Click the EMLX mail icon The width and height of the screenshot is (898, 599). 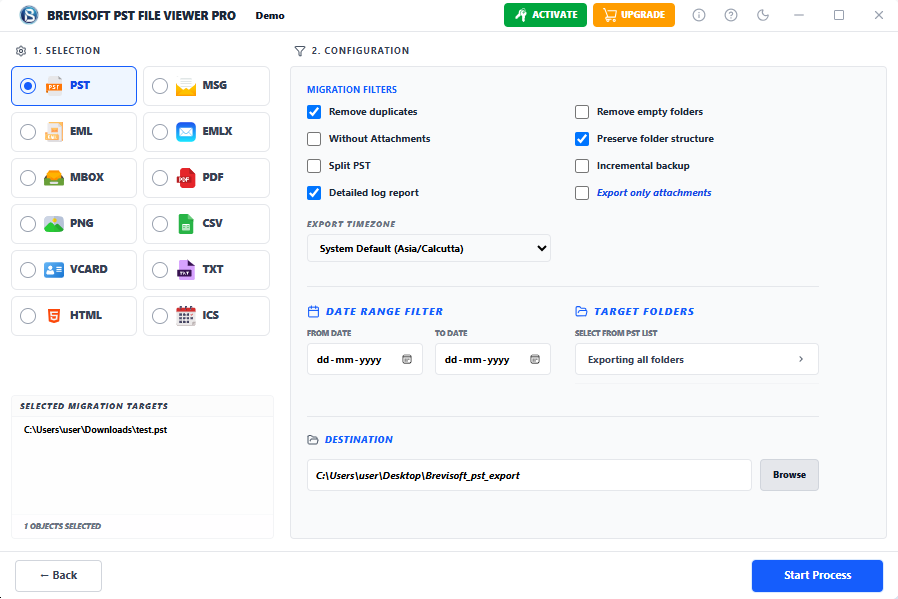(186, 132)
